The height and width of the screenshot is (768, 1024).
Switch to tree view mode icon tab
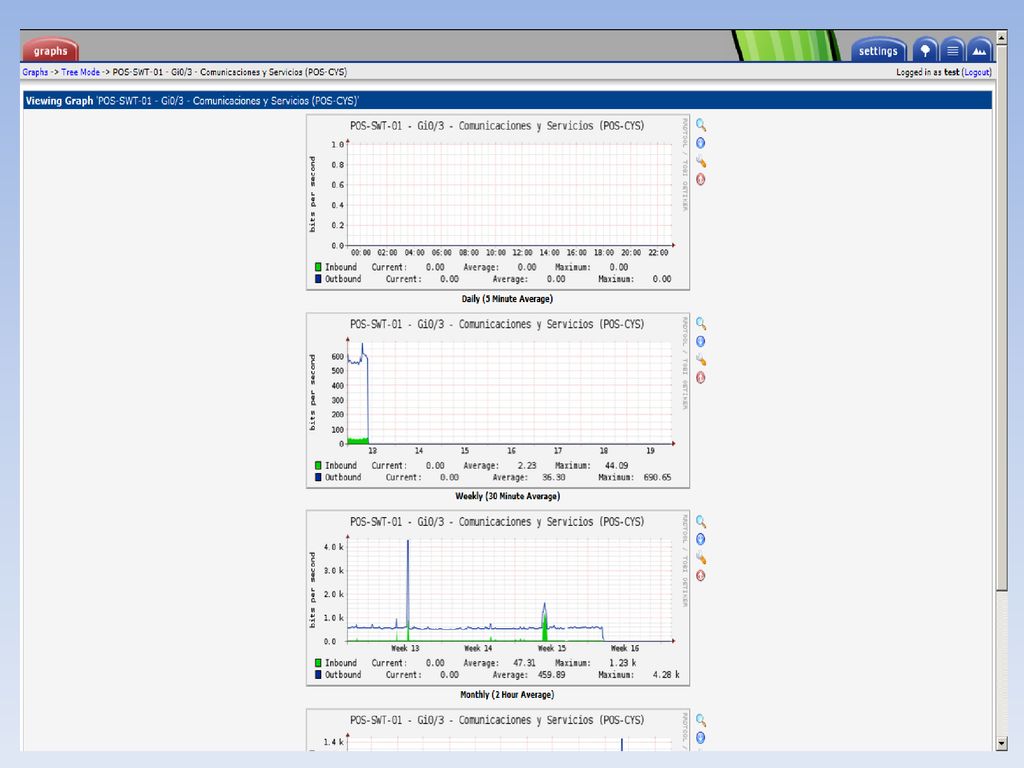[925, 50]
